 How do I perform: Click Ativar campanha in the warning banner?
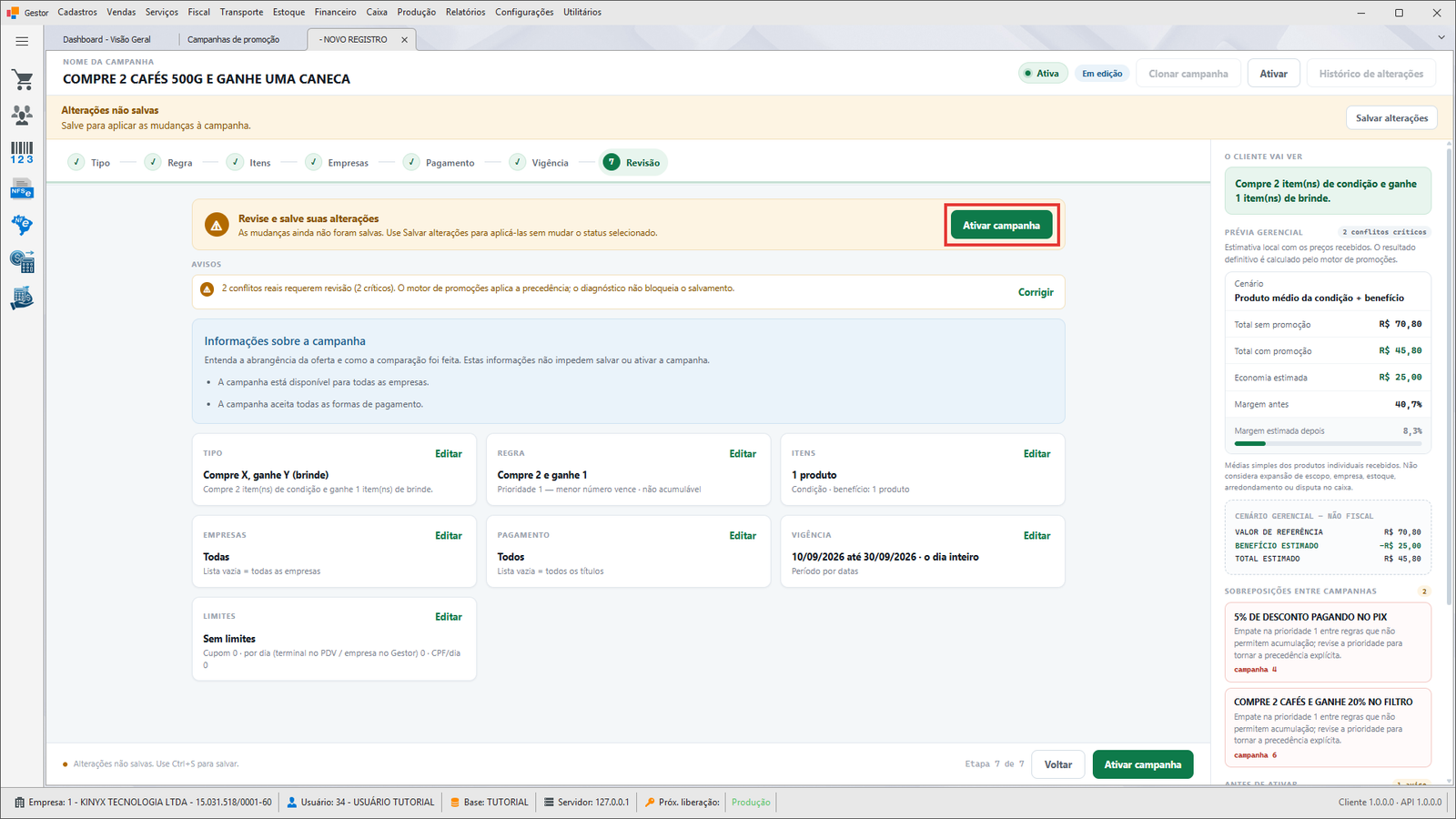[1001, 226]
